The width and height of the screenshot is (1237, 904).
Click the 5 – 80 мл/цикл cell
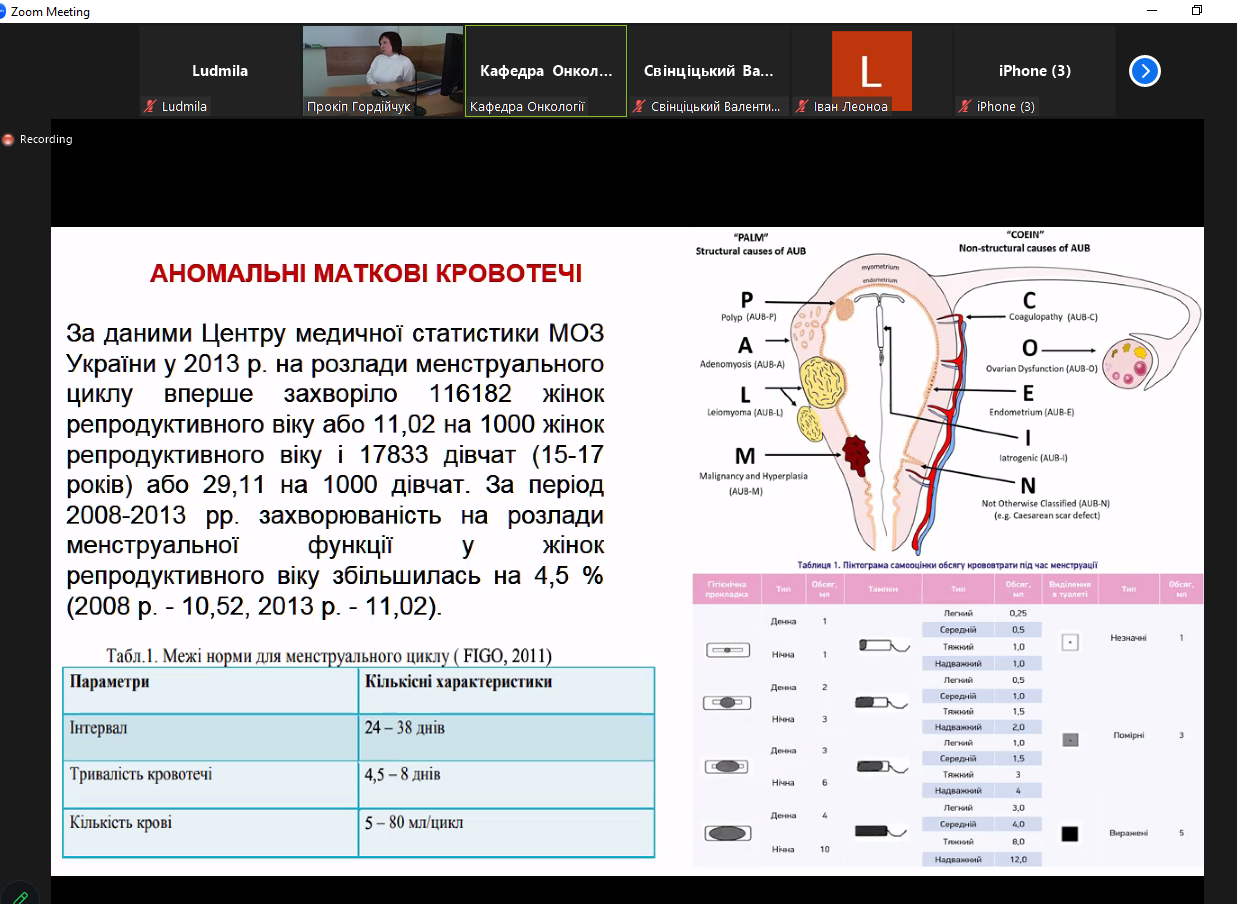click(506, 832)
